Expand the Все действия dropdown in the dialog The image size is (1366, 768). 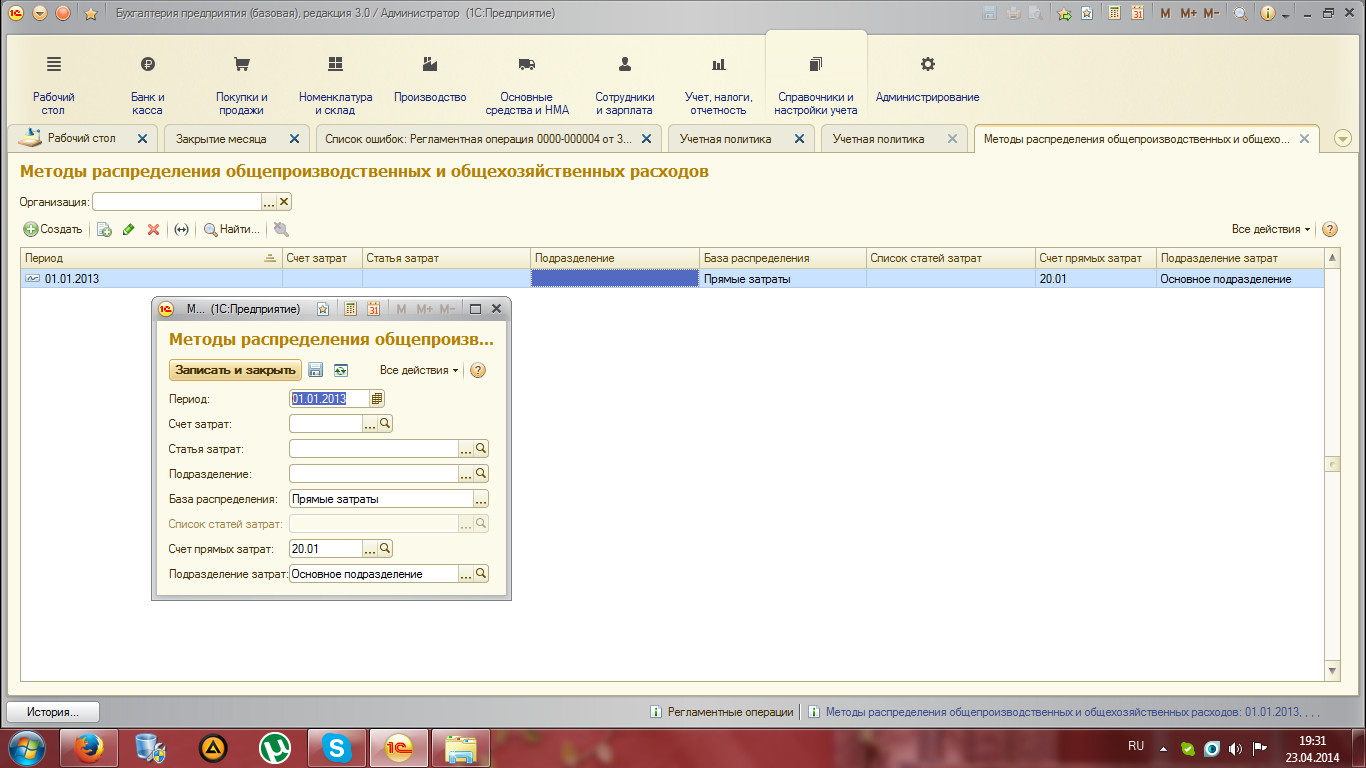[x=419, y=370]
